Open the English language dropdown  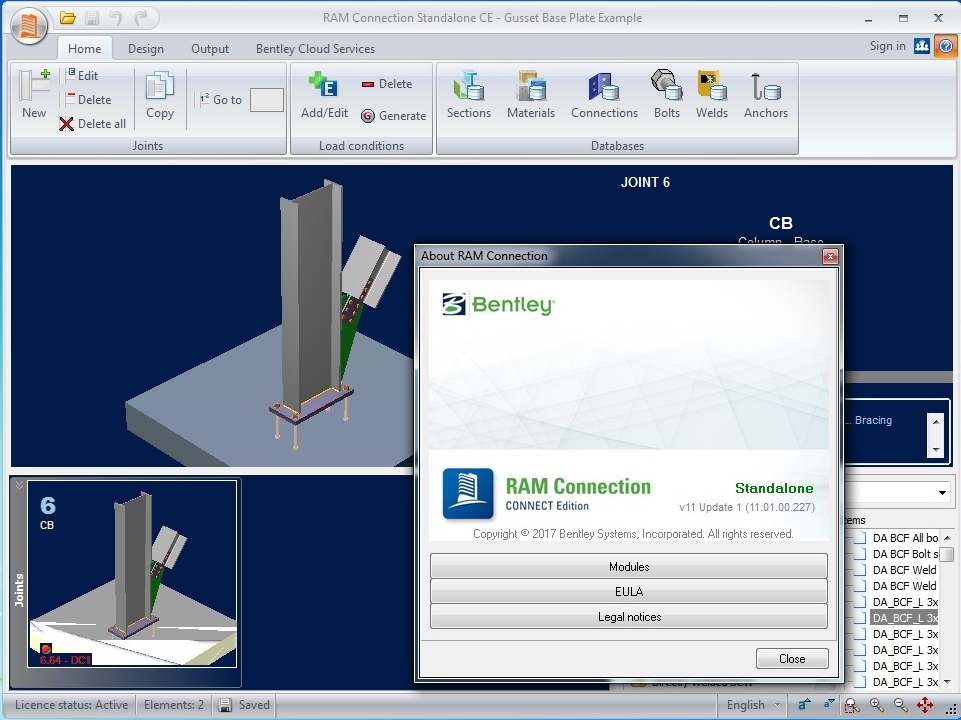[x=753, y=705]
